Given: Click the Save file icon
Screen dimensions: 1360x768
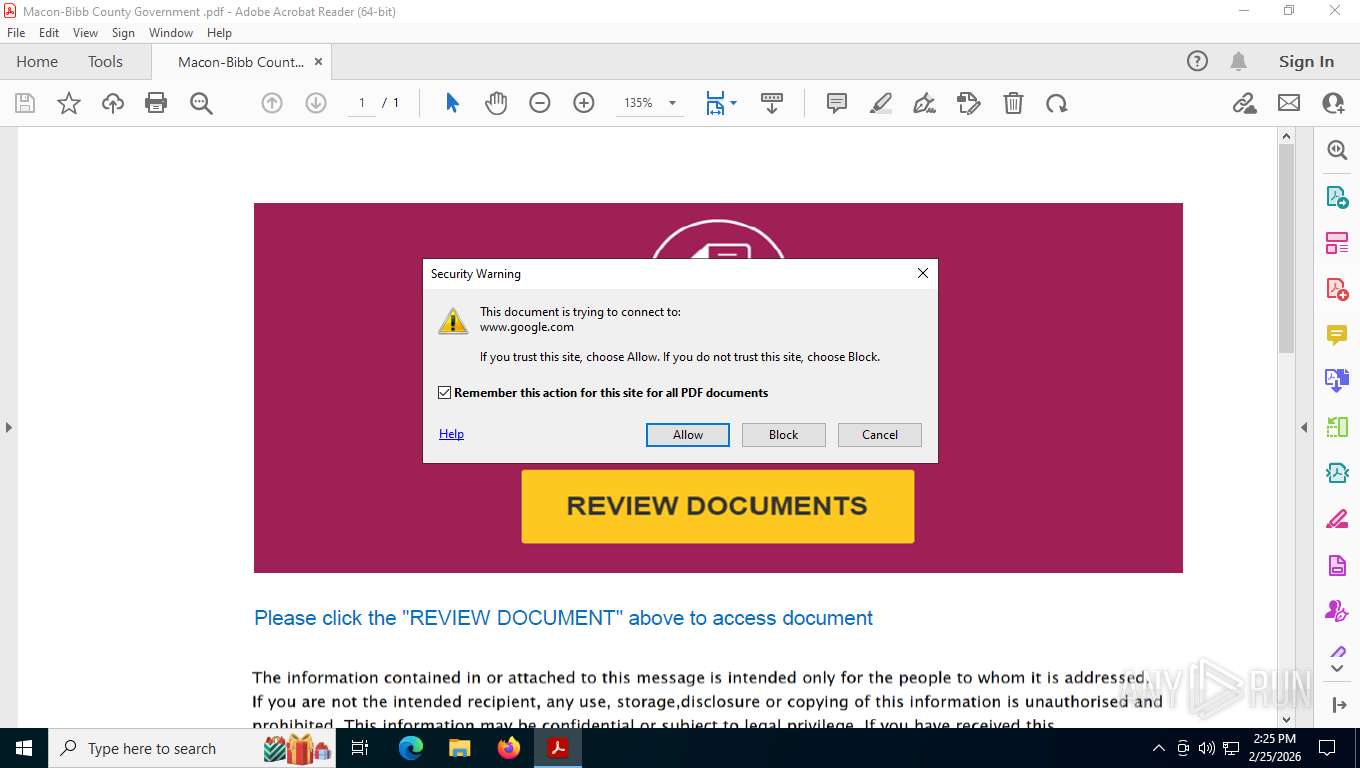Looking at the screenshot, I should pyautogui.click(x=25, y=103).
